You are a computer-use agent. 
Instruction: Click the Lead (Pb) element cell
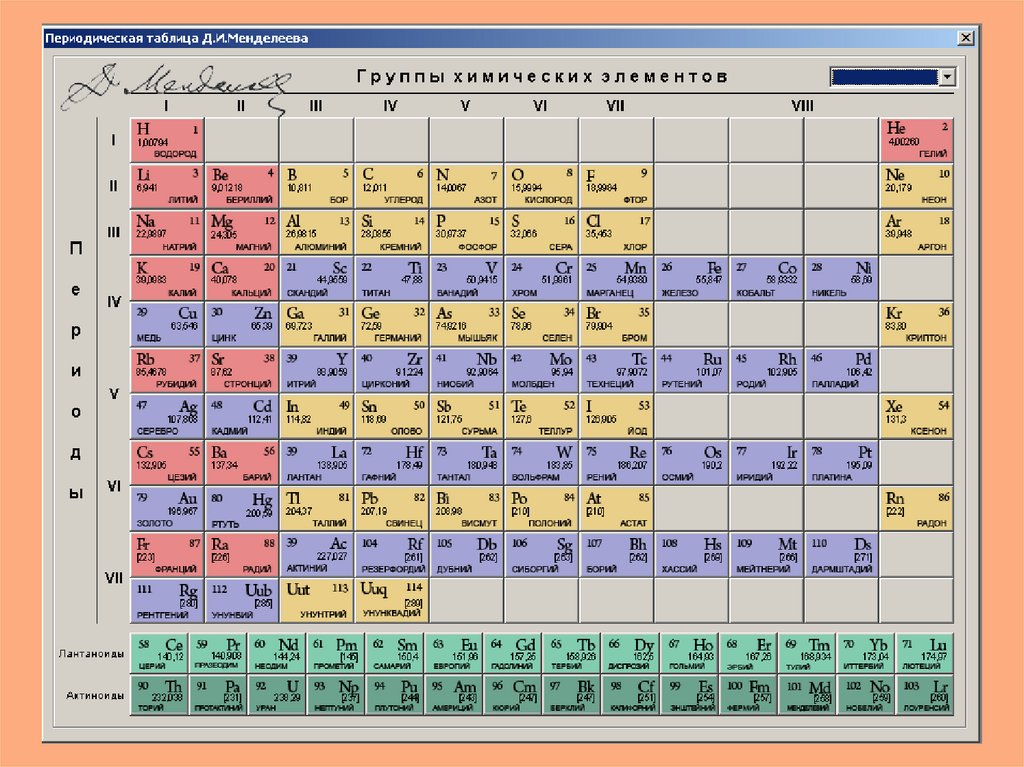(x=392, y=508)
